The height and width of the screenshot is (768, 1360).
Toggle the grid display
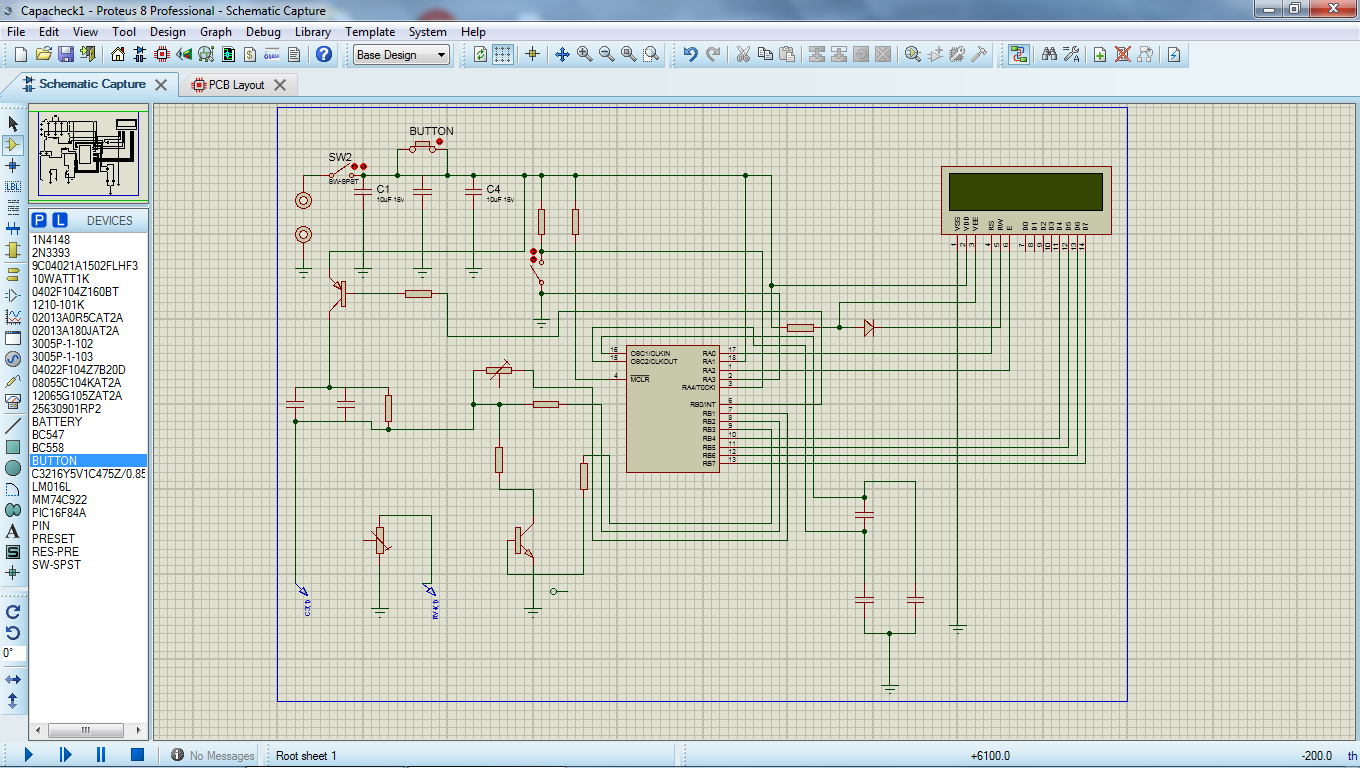pyautogui.click(x=503, y=54)
